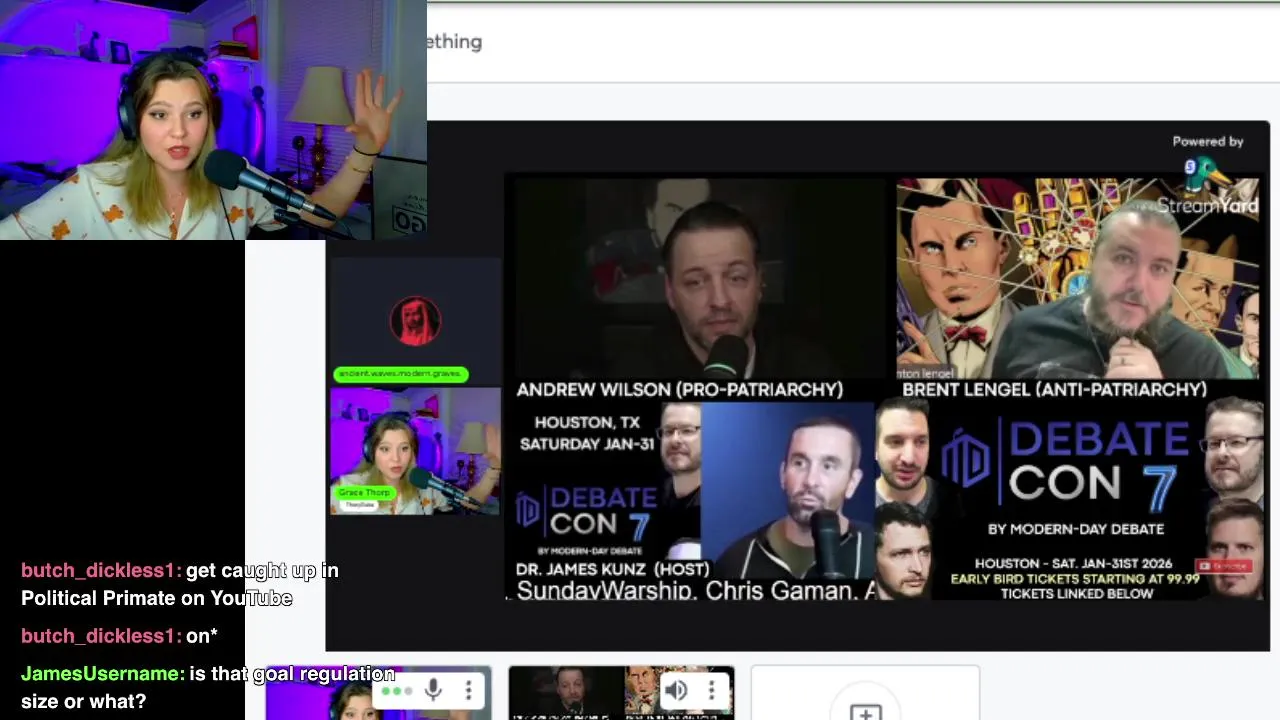This screenshot has height=720, width=1280.
Task: Click butch_dickless1 chat message about Political Primate
Action: 180,584
